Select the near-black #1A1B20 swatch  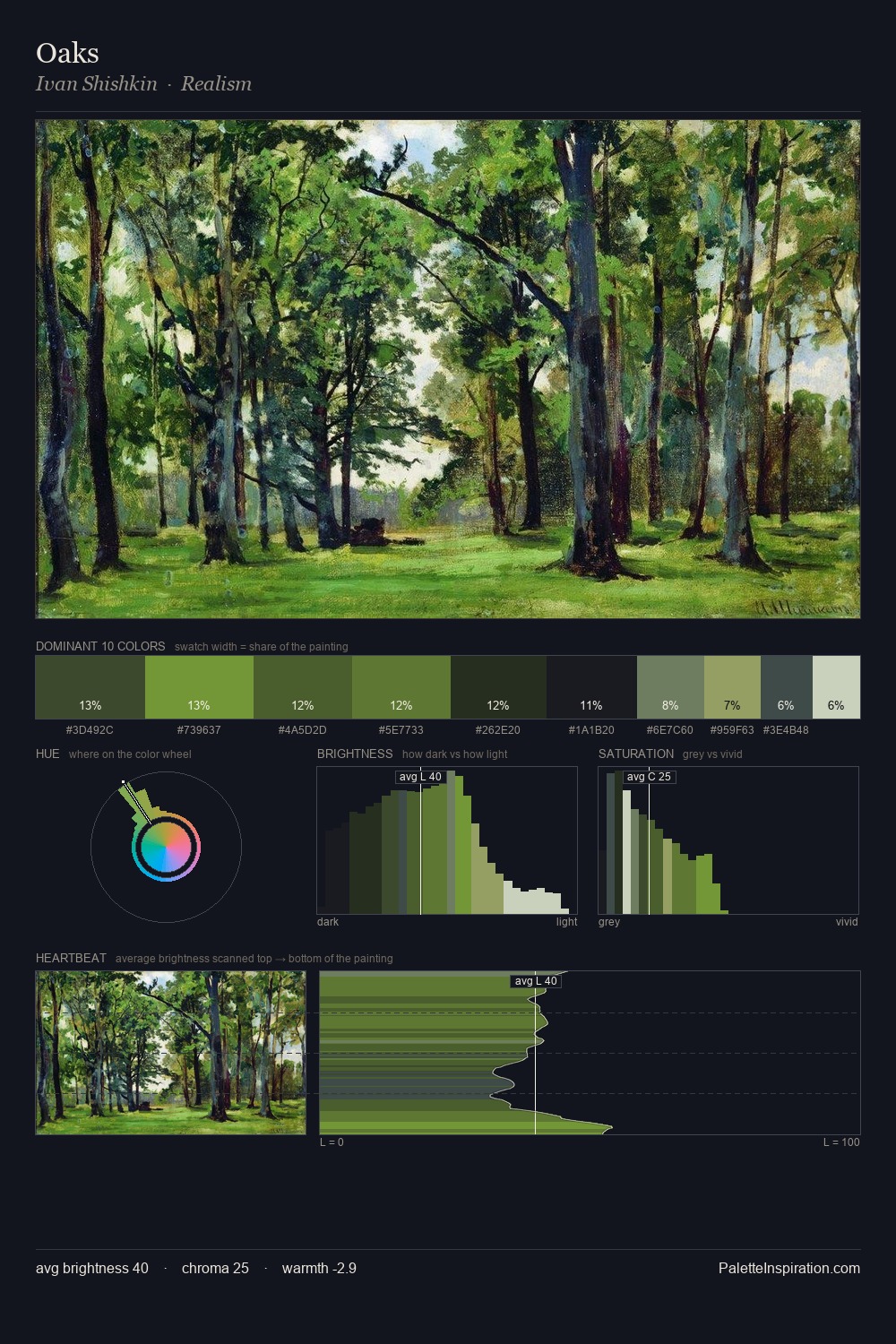[591, 687]
